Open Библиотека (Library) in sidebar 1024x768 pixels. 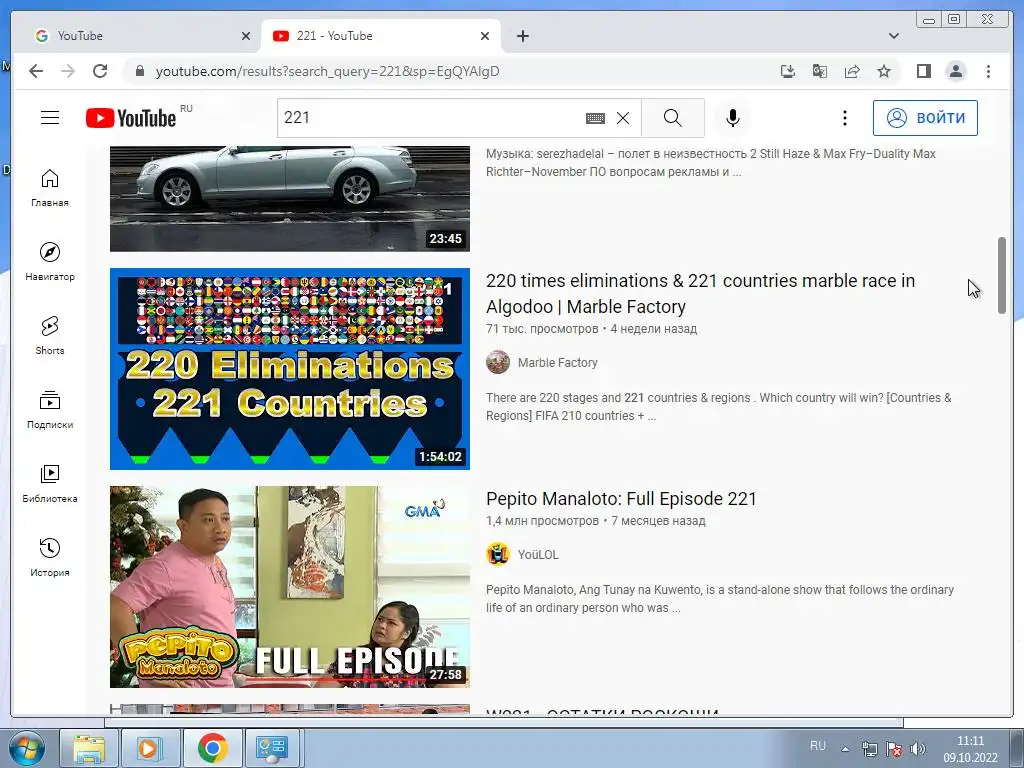(x=50, y=483)
